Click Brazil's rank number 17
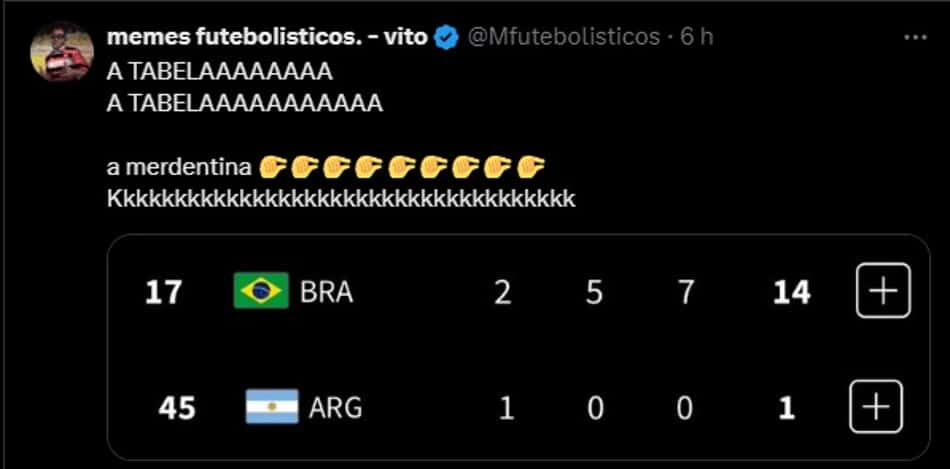950x469 pixels. point(164,293)
